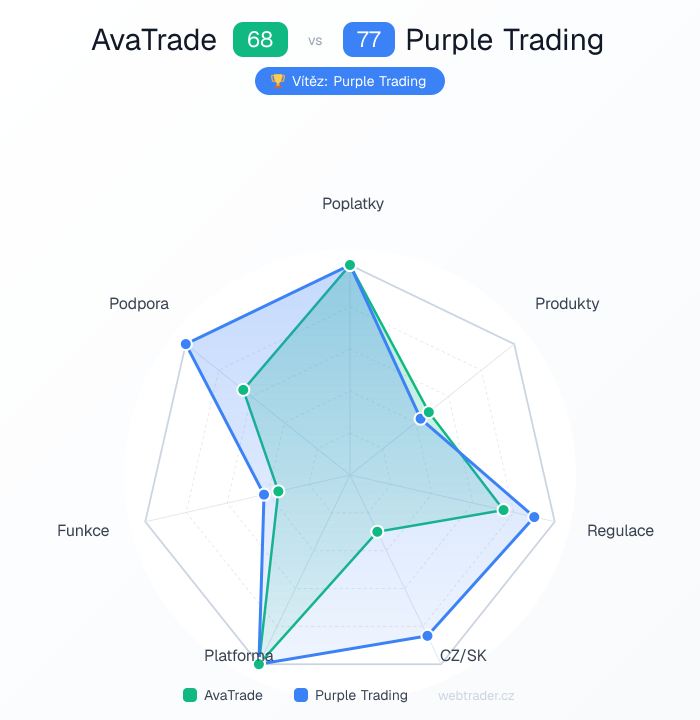Viewport: 700px width, 720px height.
Task: Click the Regulace axis label
Action: click(x=620, y=530)
